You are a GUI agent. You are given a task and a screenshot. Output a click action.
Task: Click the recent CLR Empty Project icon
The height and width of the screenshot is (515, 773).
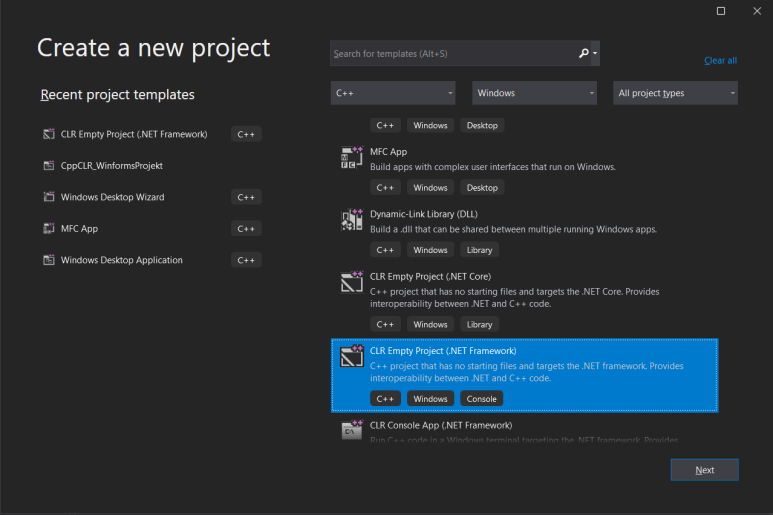coord(48,134)
